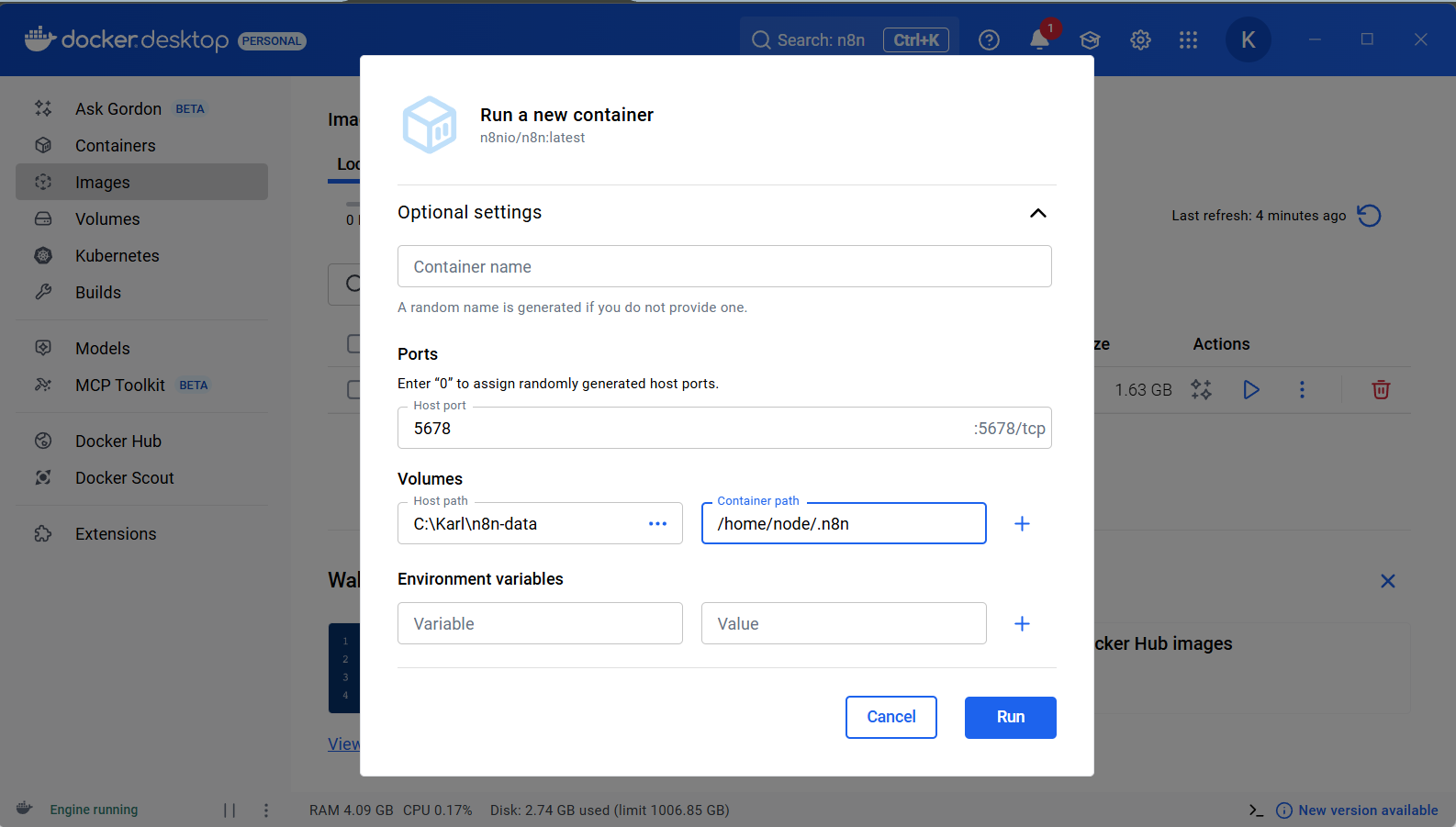Select the Images sidebar entry
The image size is (1456, 827).
141,182
